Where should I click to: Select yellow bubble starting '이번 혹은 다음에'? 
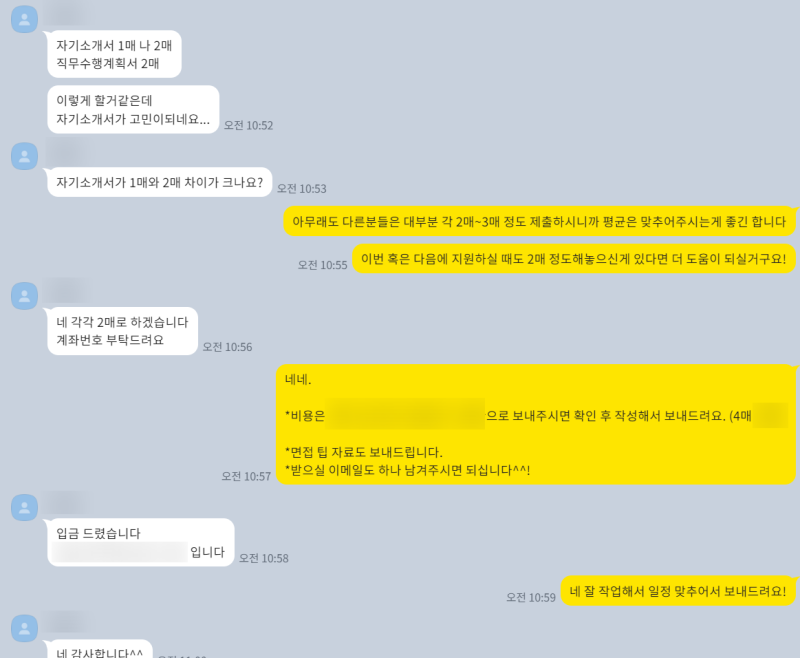pos(574,259)
